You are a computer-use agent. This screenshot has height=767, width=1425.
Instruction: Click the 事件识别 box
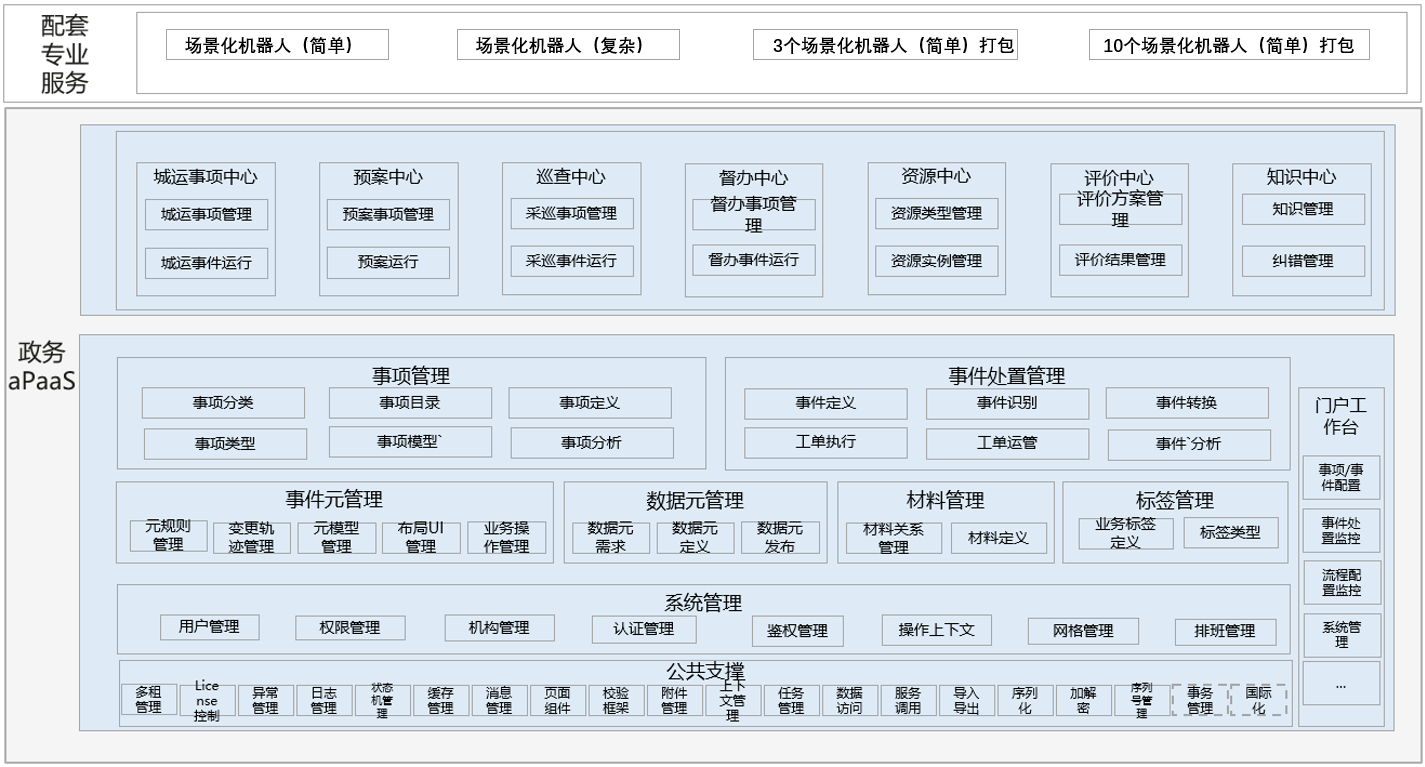point(1007,403)
